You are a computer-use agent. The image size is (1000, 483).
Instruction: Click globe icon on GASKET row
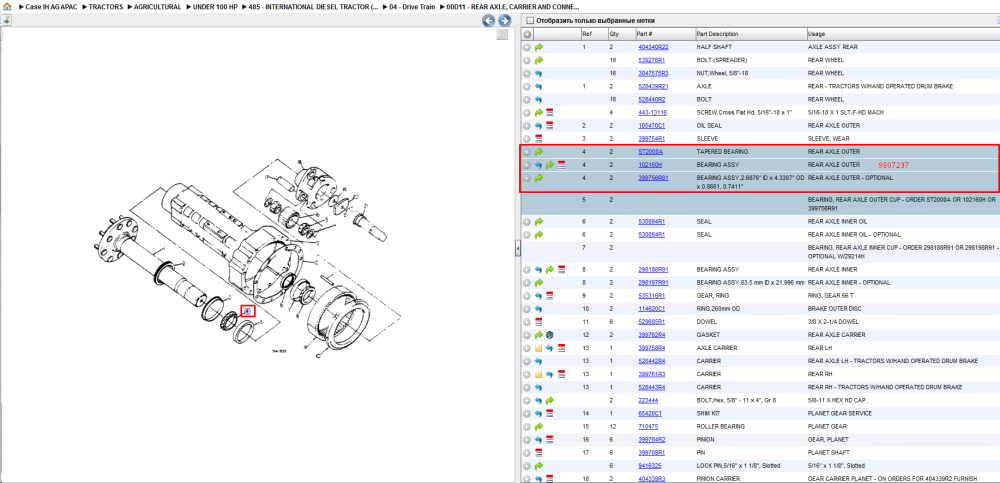tap(550, 335)
